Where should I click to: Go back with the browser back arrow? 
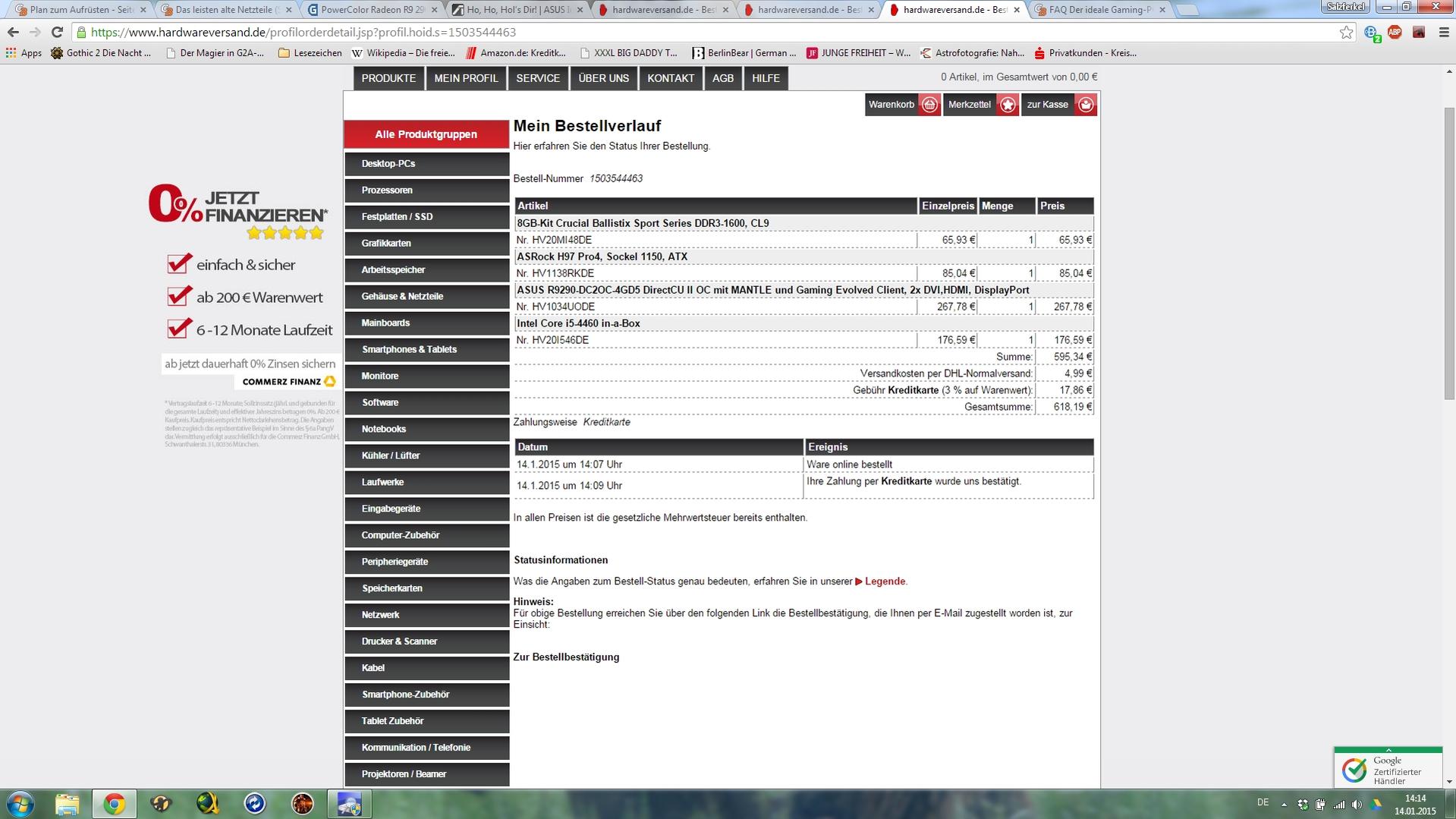pos(13,32)
